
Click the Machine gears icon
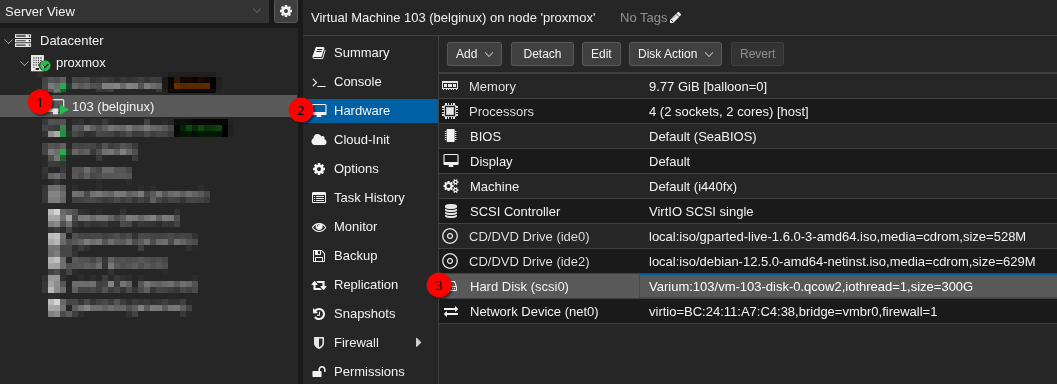point(450,187)
